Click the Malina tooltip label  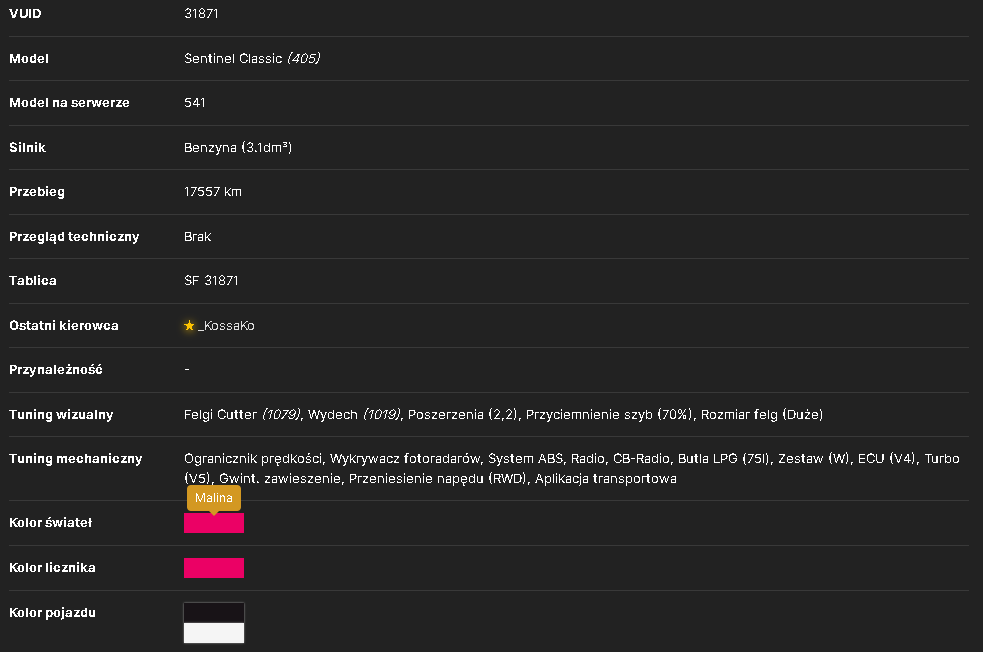[214, 498]
